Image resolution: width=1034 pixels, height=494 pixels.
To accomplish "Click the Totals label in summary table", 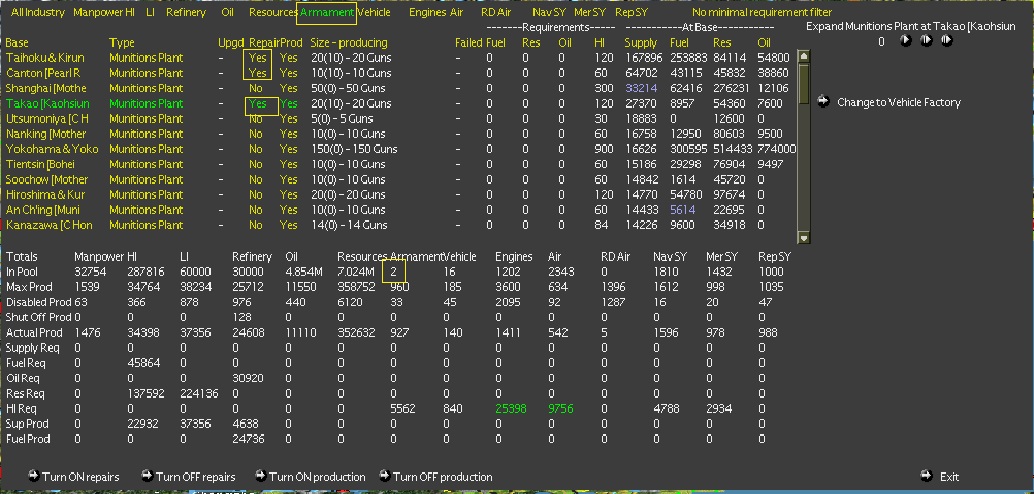I will pyautogui.click(x=22, y=257).
